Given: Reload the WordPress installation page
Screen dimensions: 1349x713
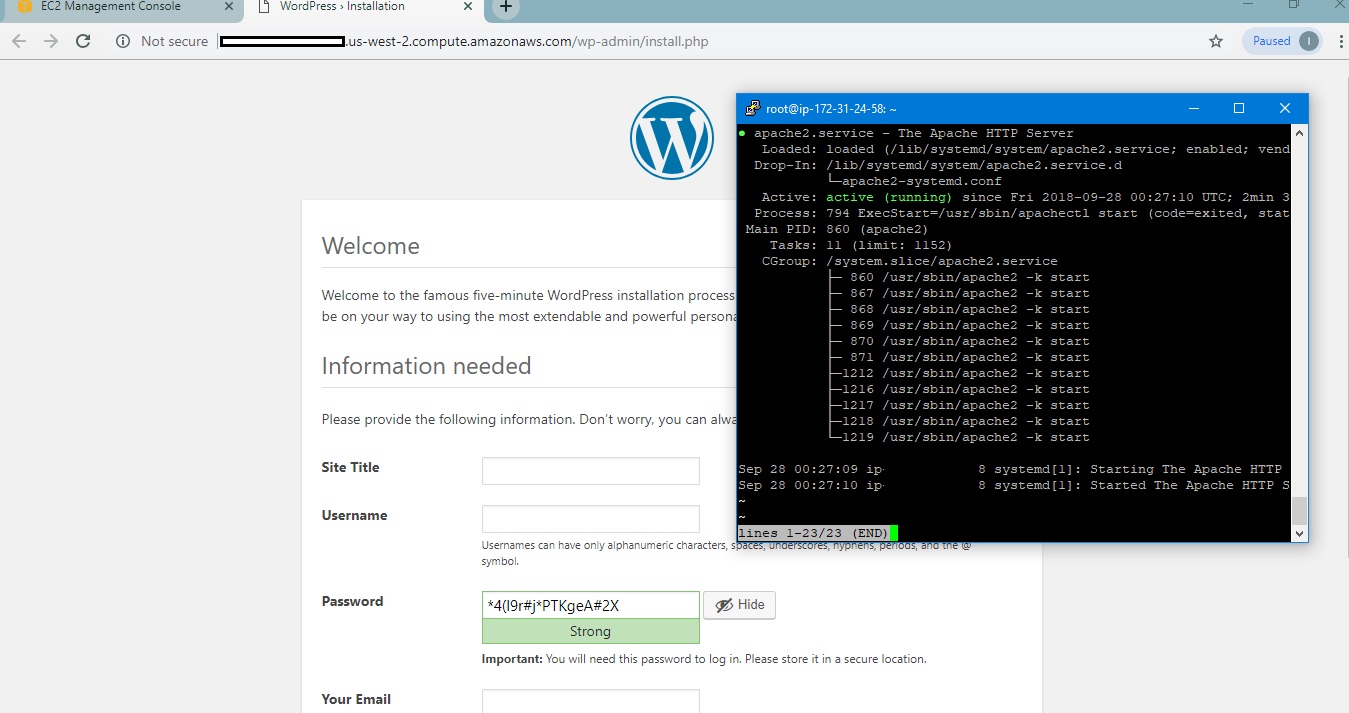Looking at the screenshot, I should click(83, 41).
